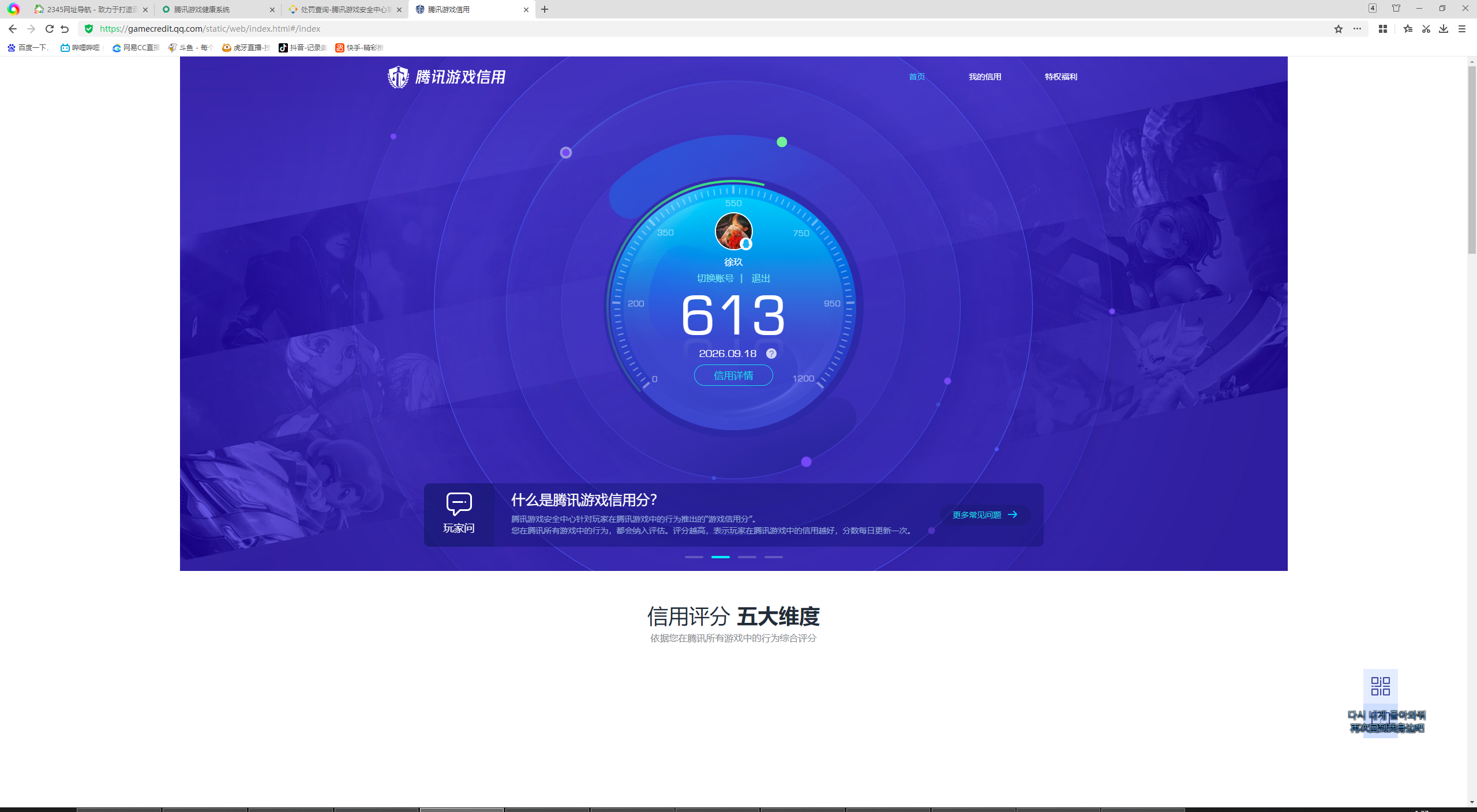
Task: Click the 更多常见问题 button
Action: pyautogui.click(x=985, y=515)
